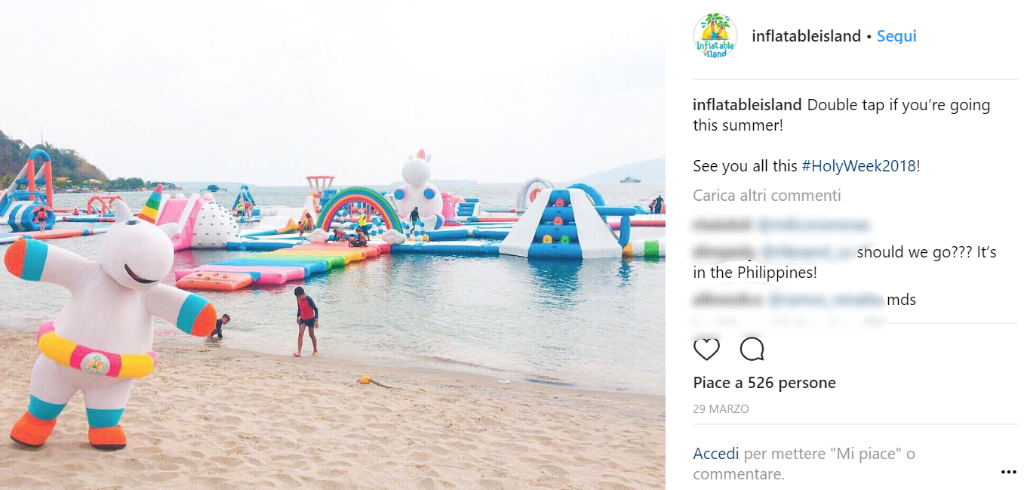Viewport: 1024px width, 490px height.
Task: Open comments via the speech bubble icon
Action: pos(752,350)
